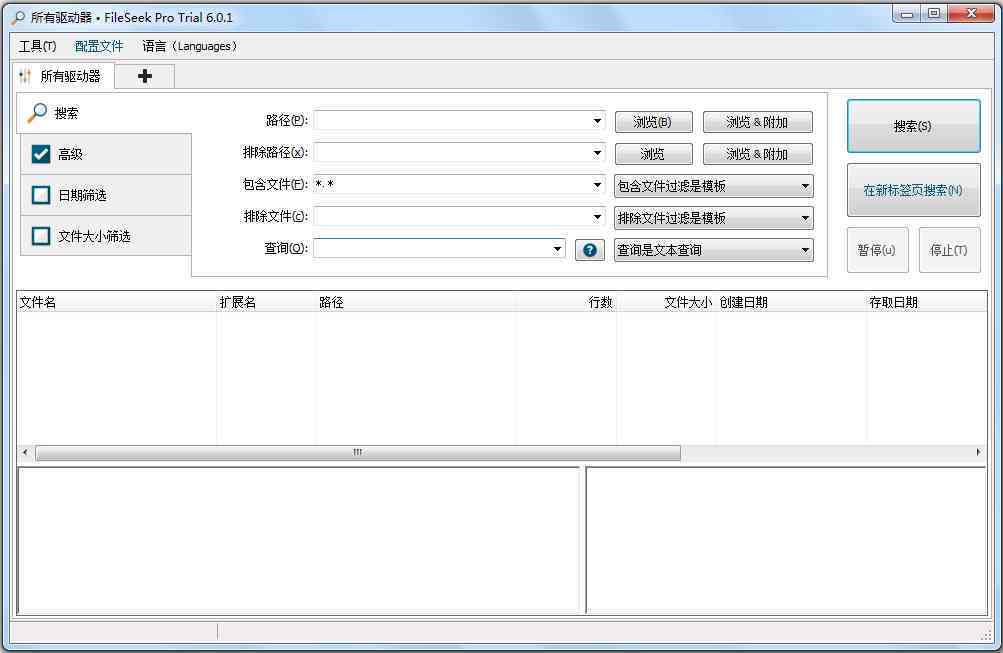Screen dimensions: 1003x653
Task: Sort by 创建日期 column header
Action: coord(791,303)
